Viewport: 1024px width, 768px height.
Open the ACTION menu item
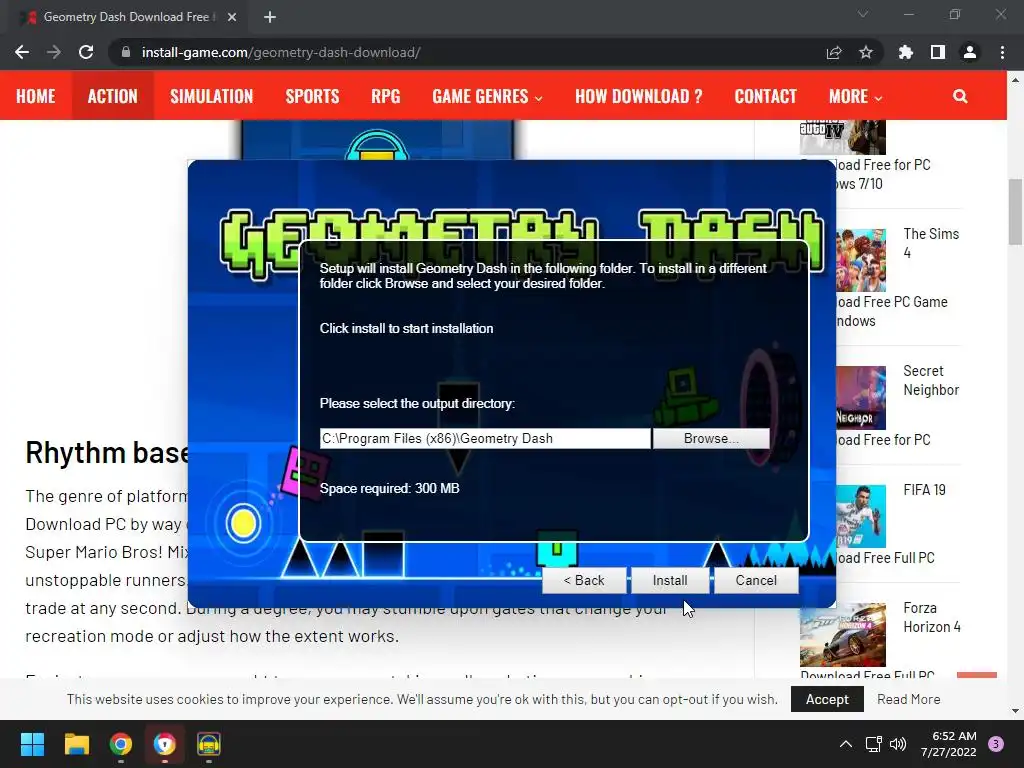tap(113, 96)
